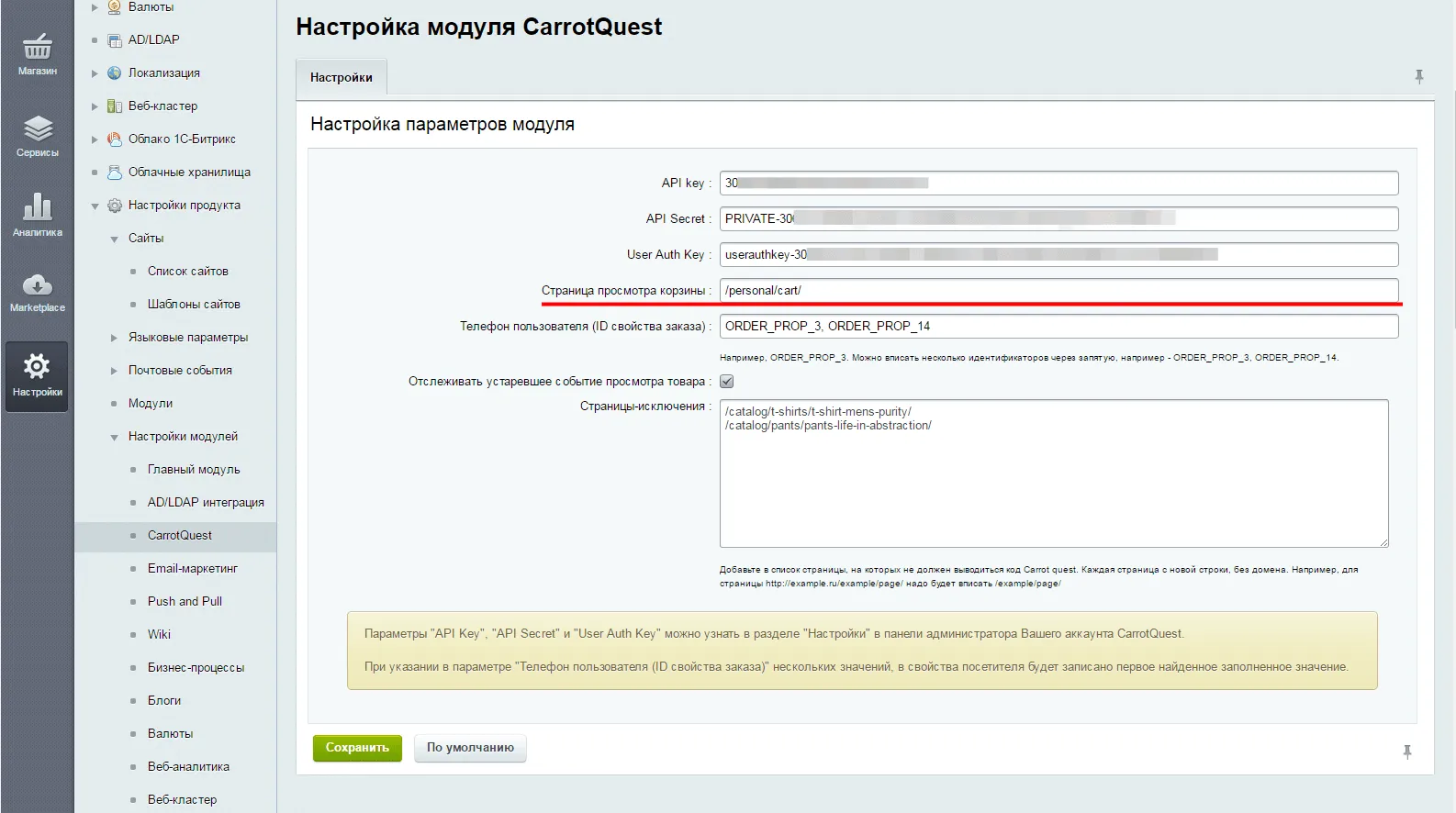The width and height of the screenshot is (1456, 813).
Task: Click the Облако 1С-Битрикс icon
Action: [114, 139]
